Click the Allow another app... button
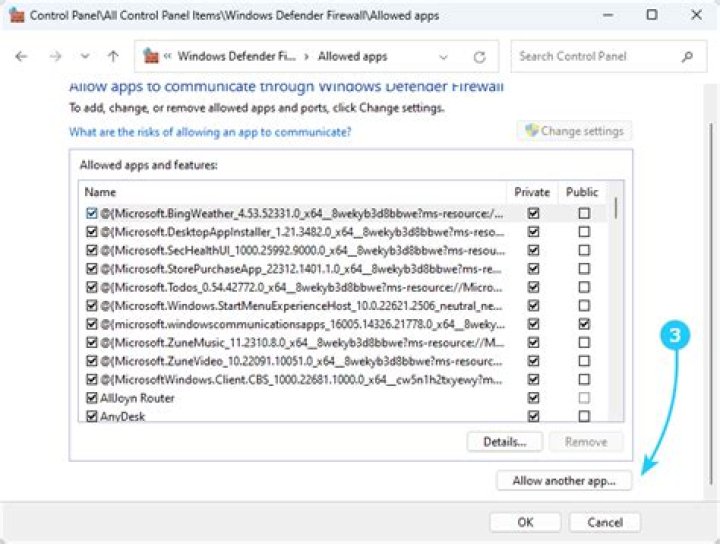The height and width of the screenshot is (544, 720). [x=564, y=481]
